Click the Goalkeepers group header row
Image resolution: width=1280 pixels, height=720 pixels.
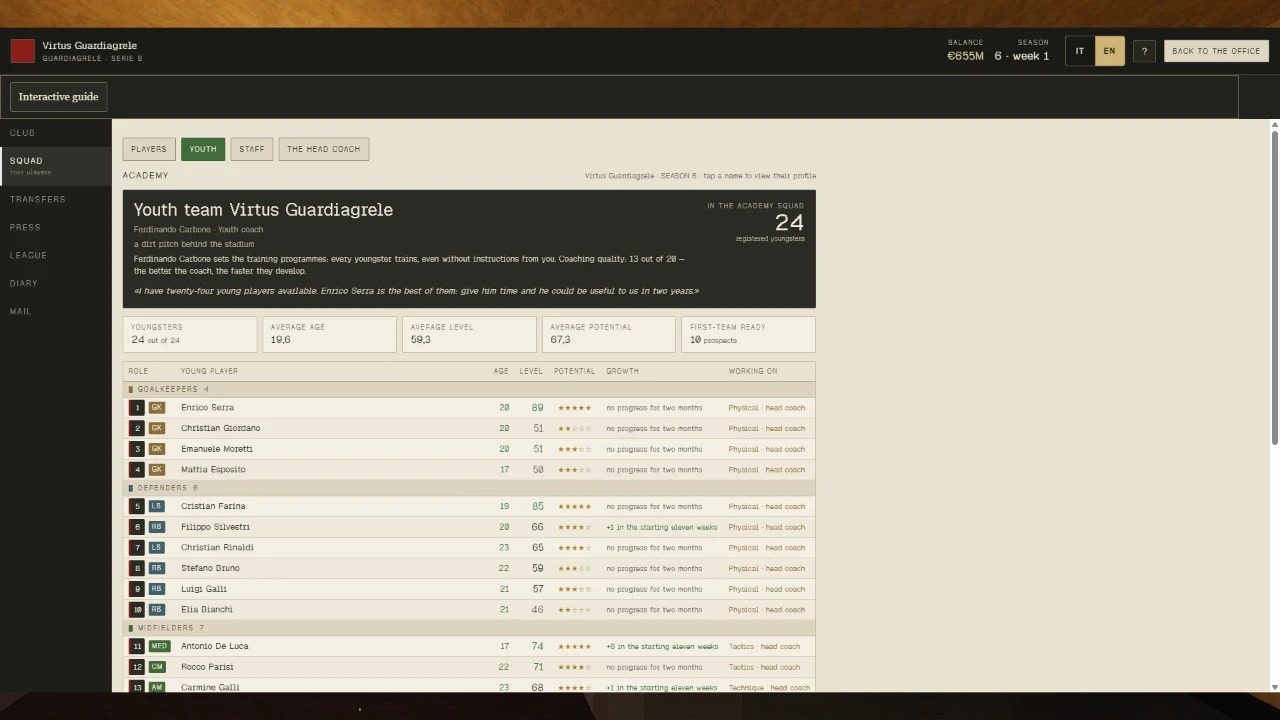pyautogui.click(x=469, y=389)
